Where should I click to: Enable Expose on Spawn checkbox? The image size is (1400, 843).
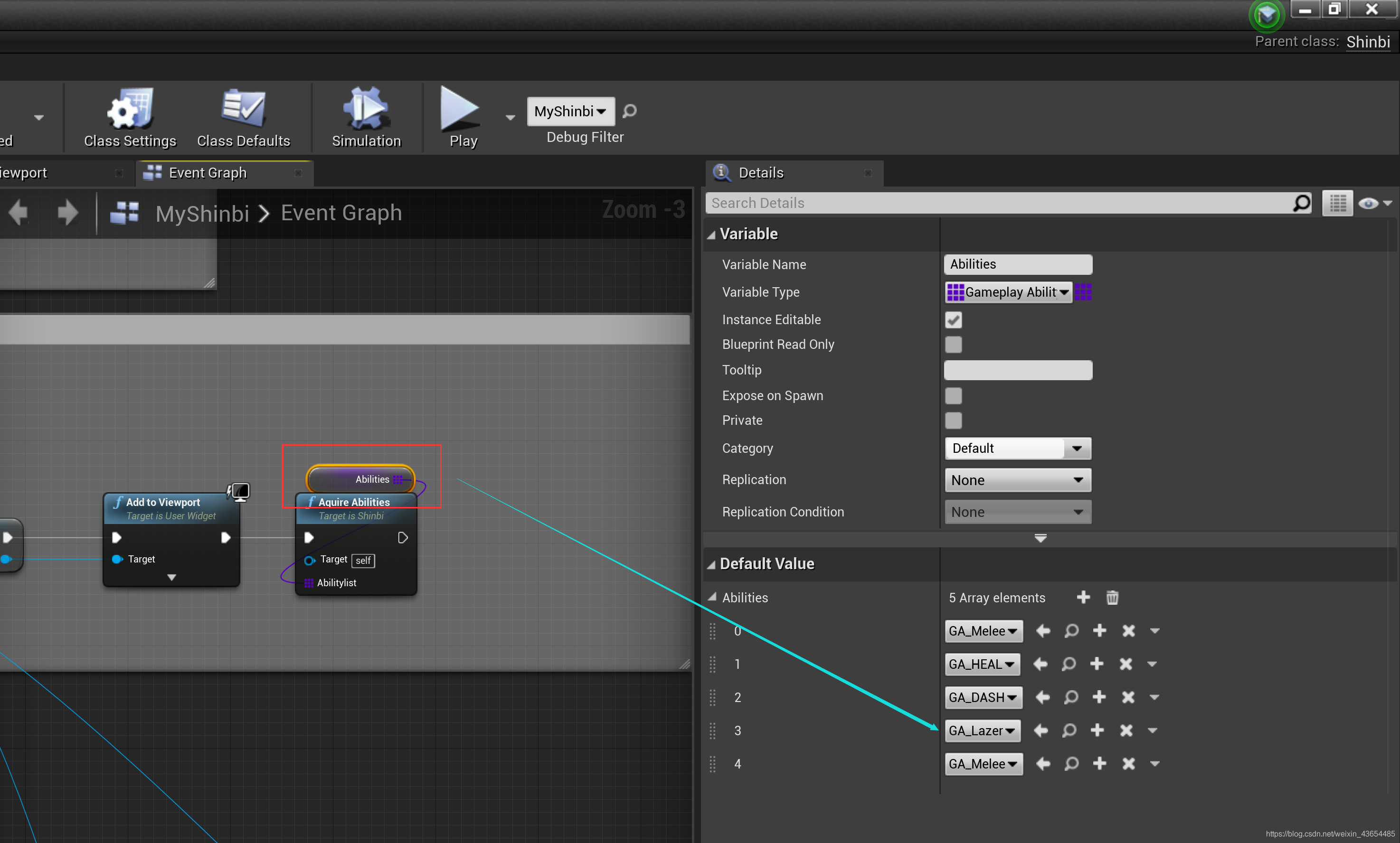tap(953, 396)
